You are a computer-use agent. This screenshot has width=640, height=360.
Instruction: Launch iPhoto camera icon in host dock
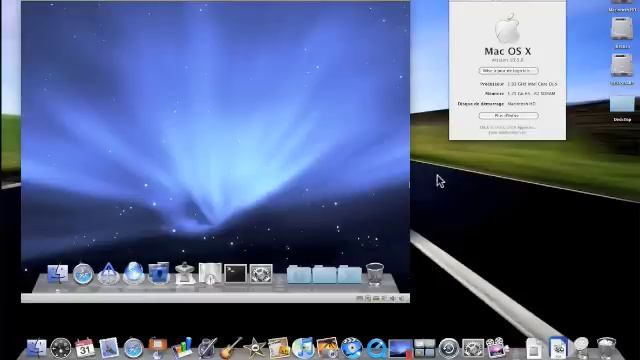327,348
